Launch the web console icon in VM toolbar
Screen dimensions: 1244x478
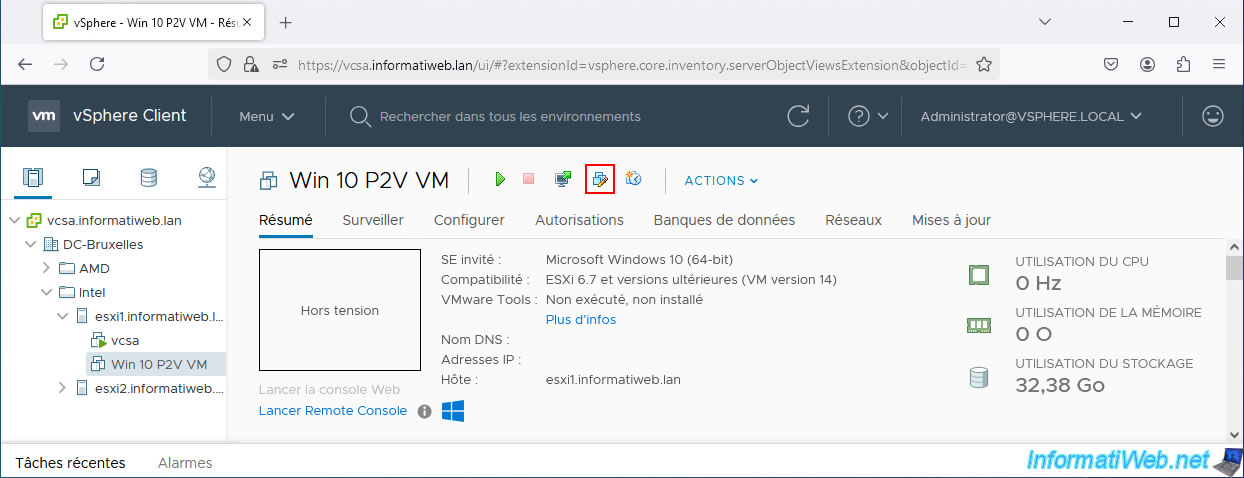point(563,179)
